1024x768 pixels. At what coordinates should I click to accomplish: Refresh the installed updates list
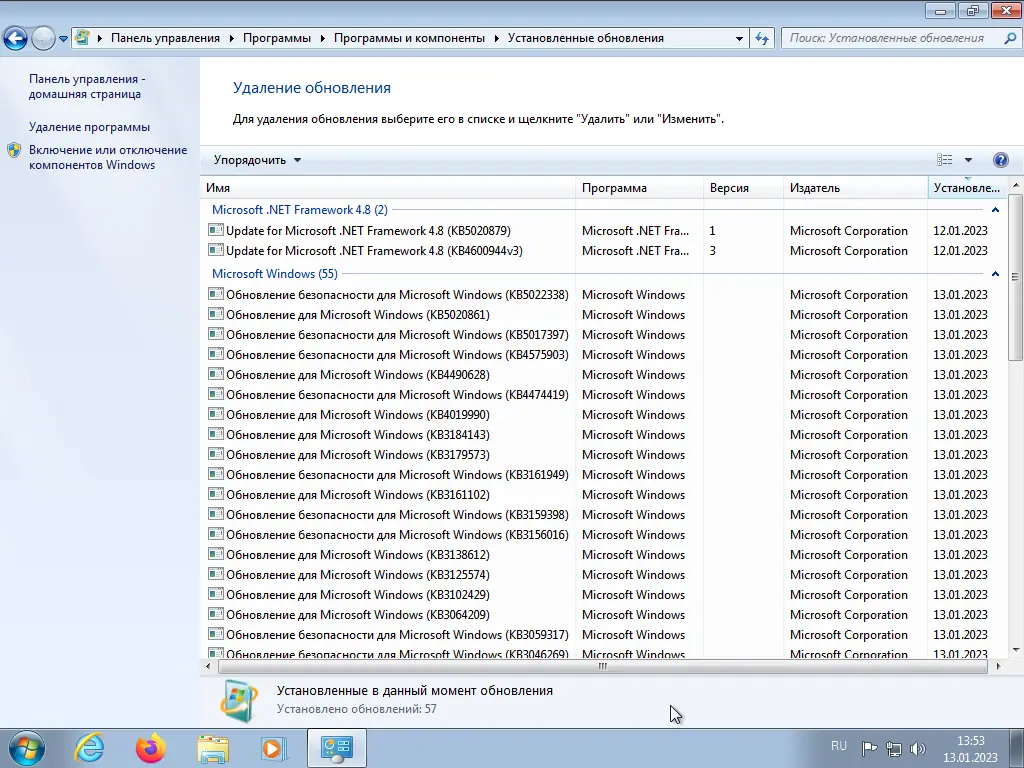[x=761, y=39]
